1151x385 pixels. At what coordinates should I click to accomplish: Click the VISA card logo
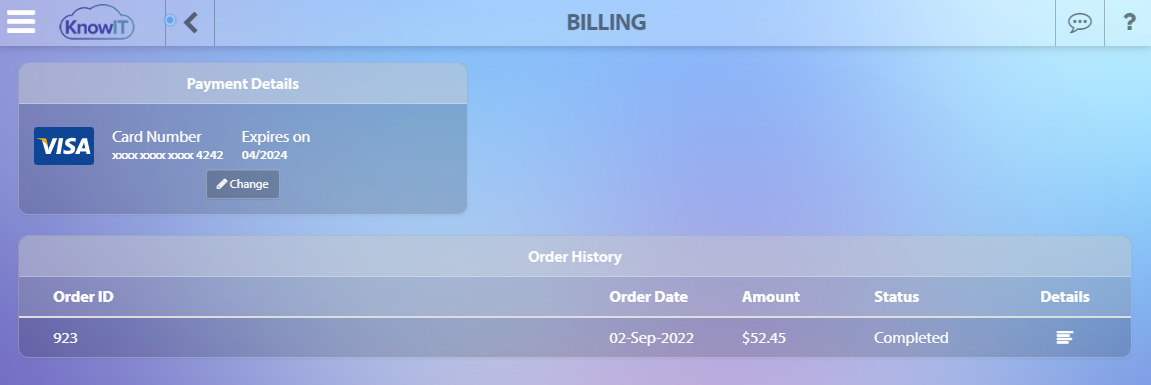pyautogui.click(x=64, y=145)
